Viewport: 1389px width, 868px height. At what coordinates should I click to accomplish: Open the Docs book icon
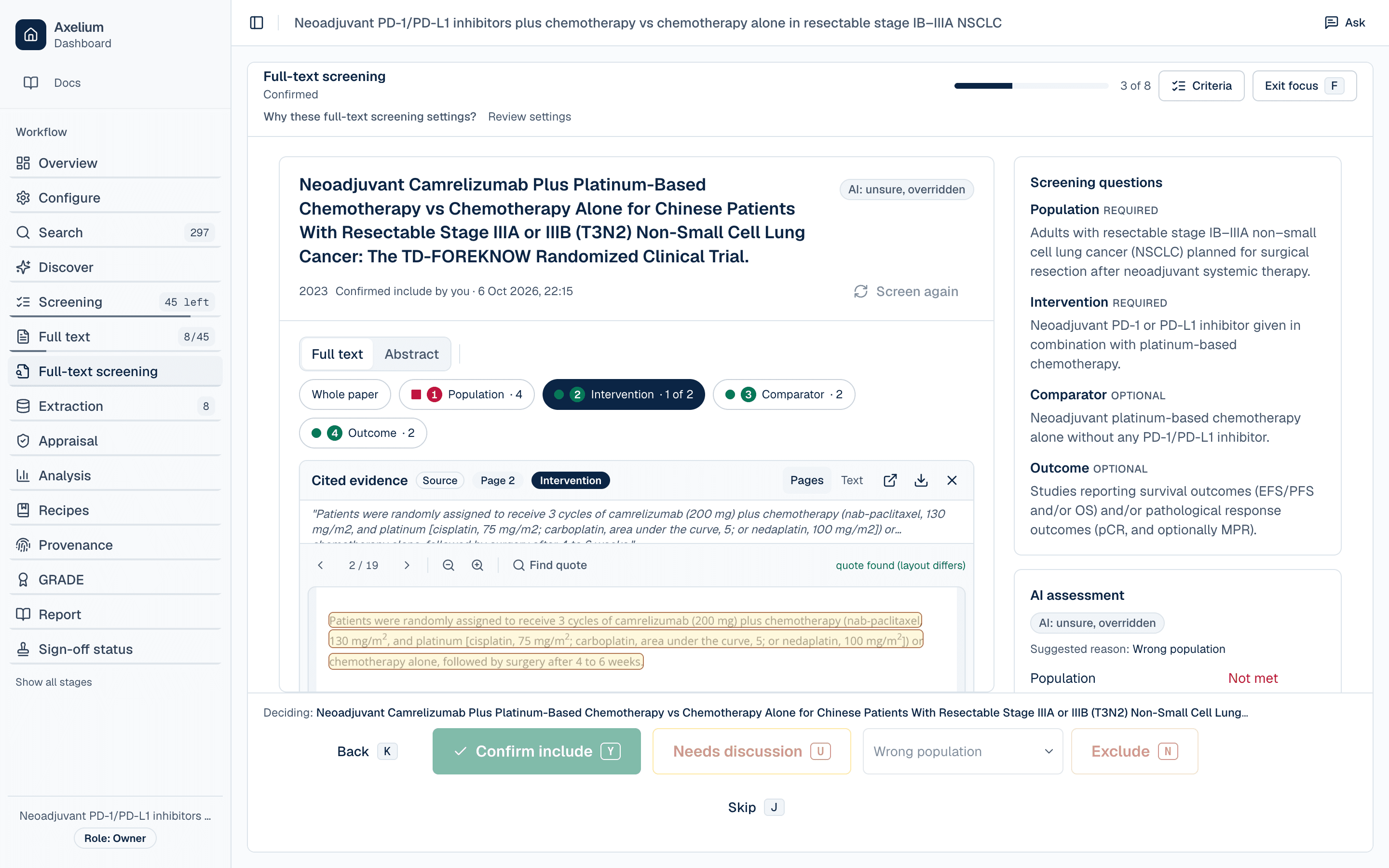click(x=31, y=82)
